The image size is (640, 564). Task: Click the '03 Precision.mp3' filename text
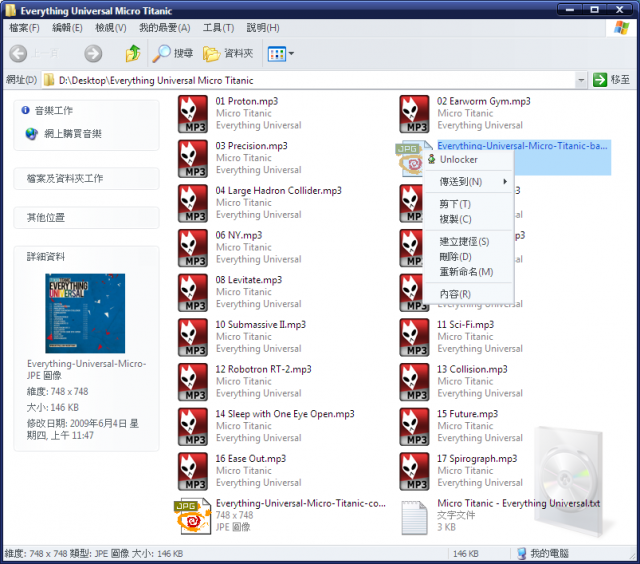(251, 146)
